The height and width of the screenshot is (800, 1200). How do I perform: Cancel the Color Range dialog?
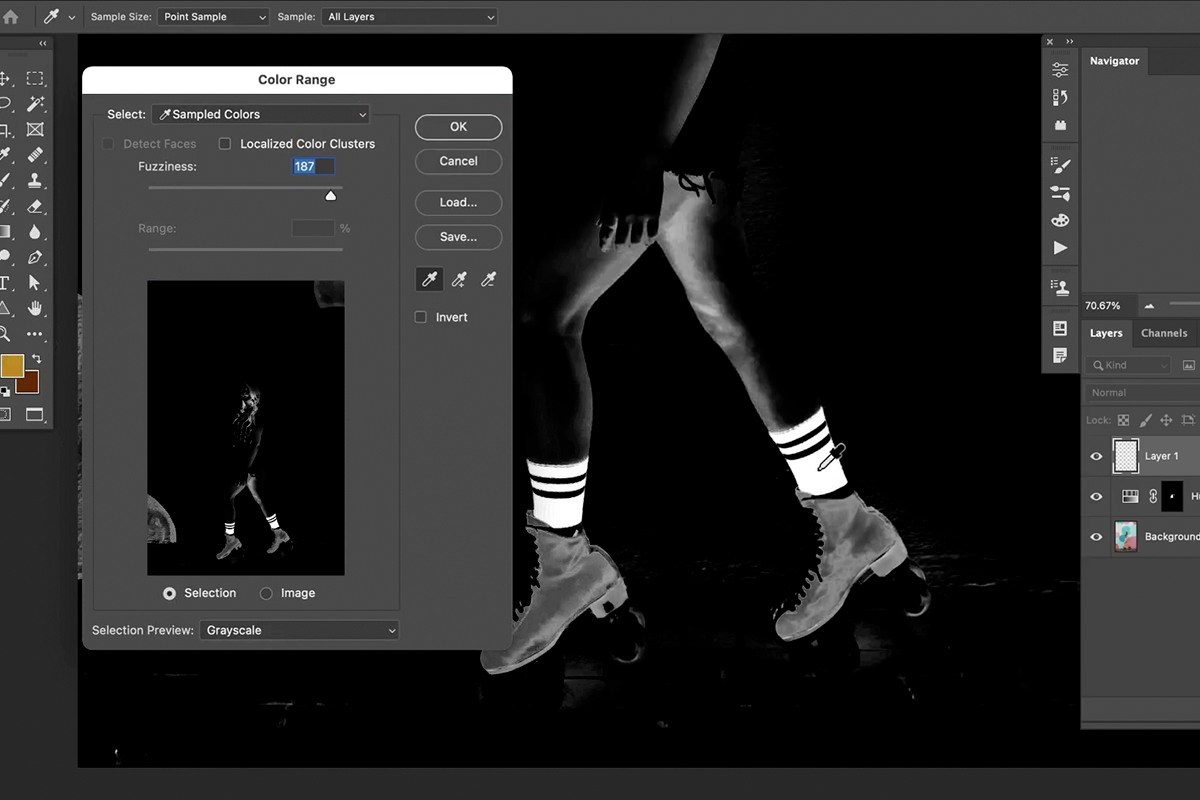tap(458, 161)
